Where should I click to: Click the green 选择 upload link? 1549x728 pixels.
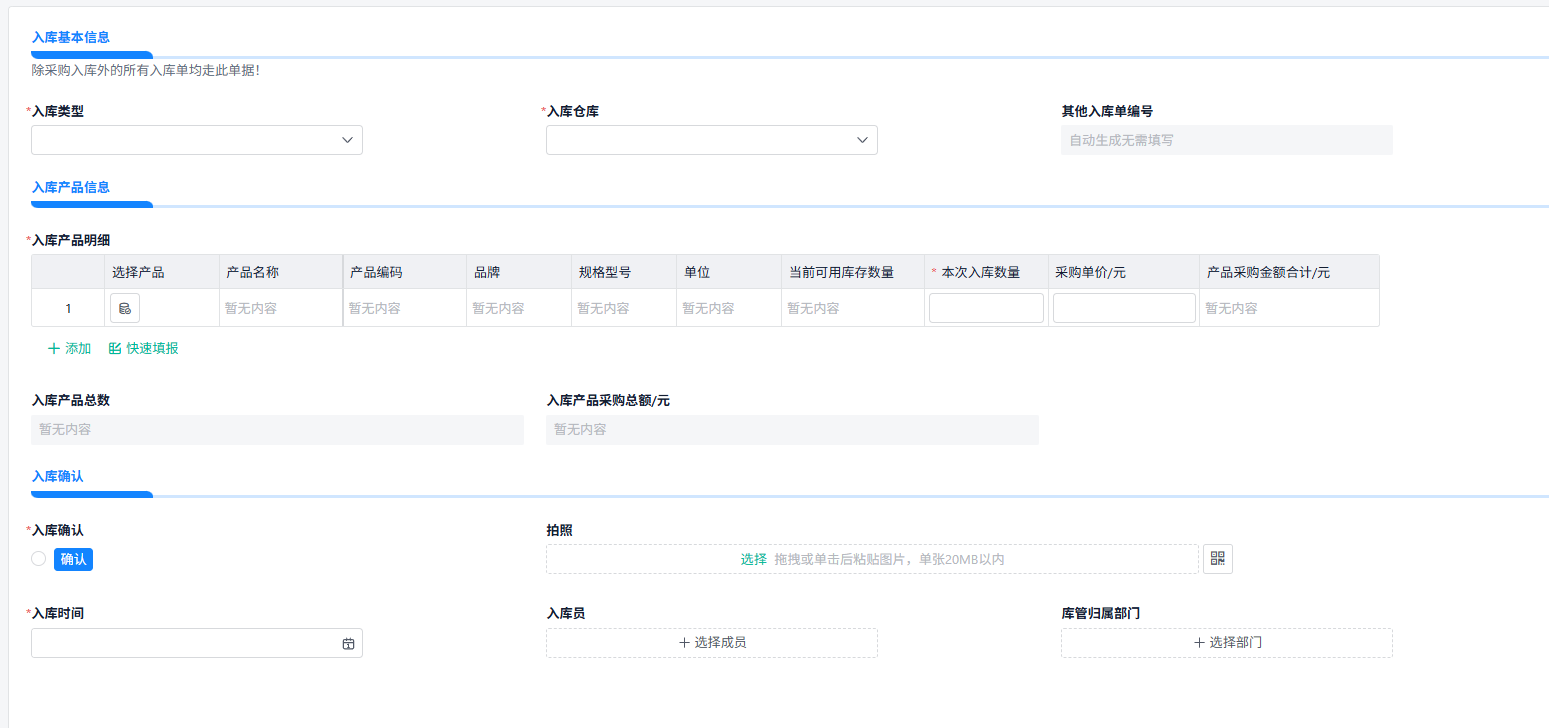coord(756,559)
